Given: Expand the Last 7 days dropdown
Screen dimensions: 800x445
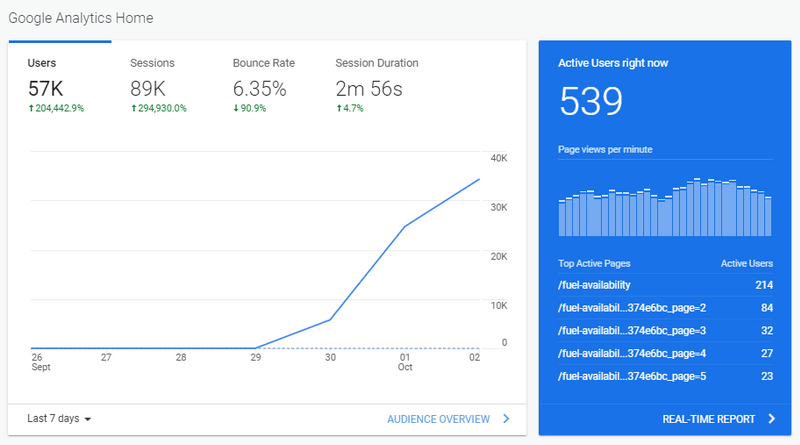Looking at the screenshot, I should click(x=60, y=418).
